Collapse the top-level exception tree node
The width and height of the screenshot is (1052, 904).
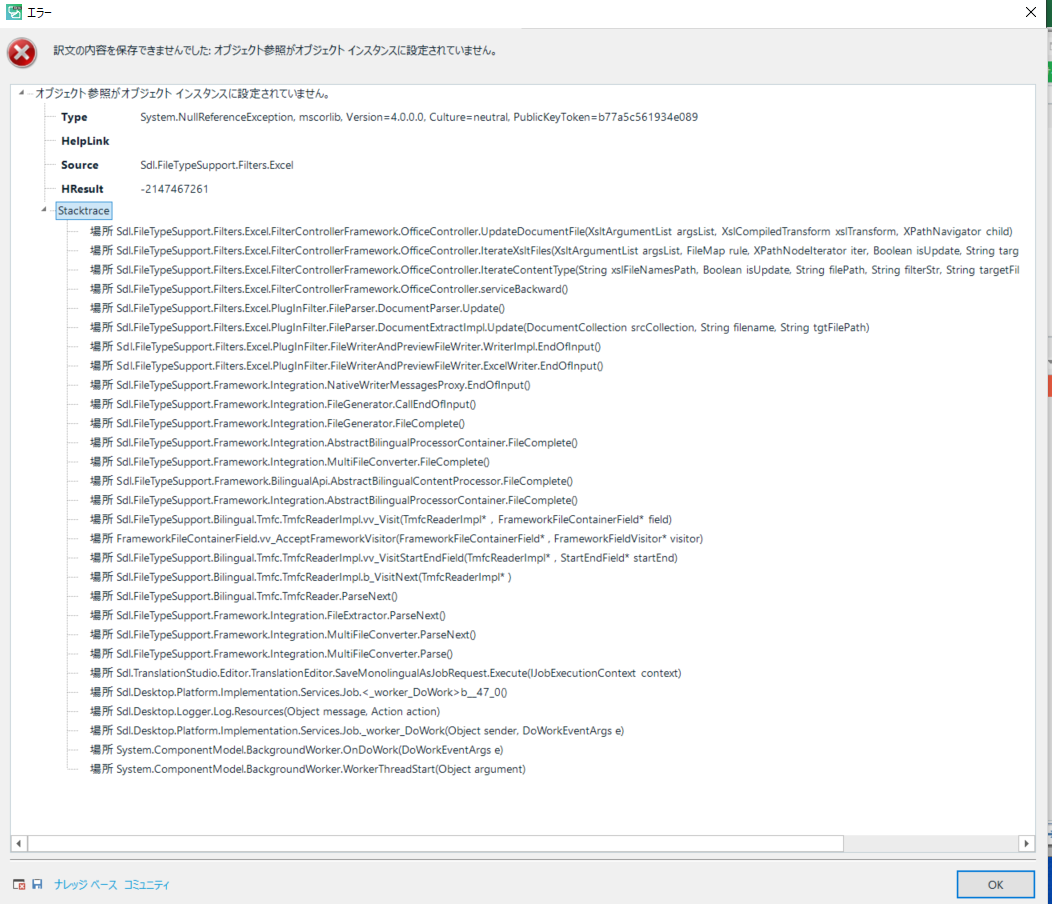pyautogui.click(x=21, y=93)
